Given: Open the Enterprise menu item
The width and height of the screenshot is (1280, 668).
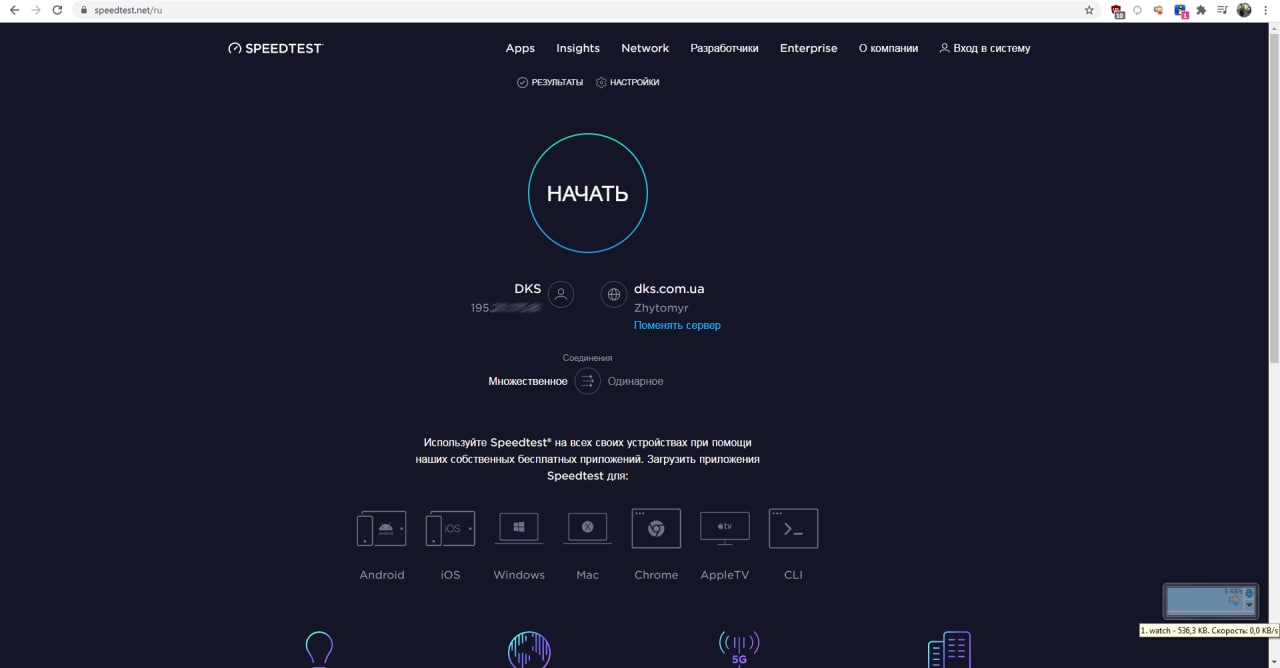Looking at the screenshot, I should coord(809,48).
